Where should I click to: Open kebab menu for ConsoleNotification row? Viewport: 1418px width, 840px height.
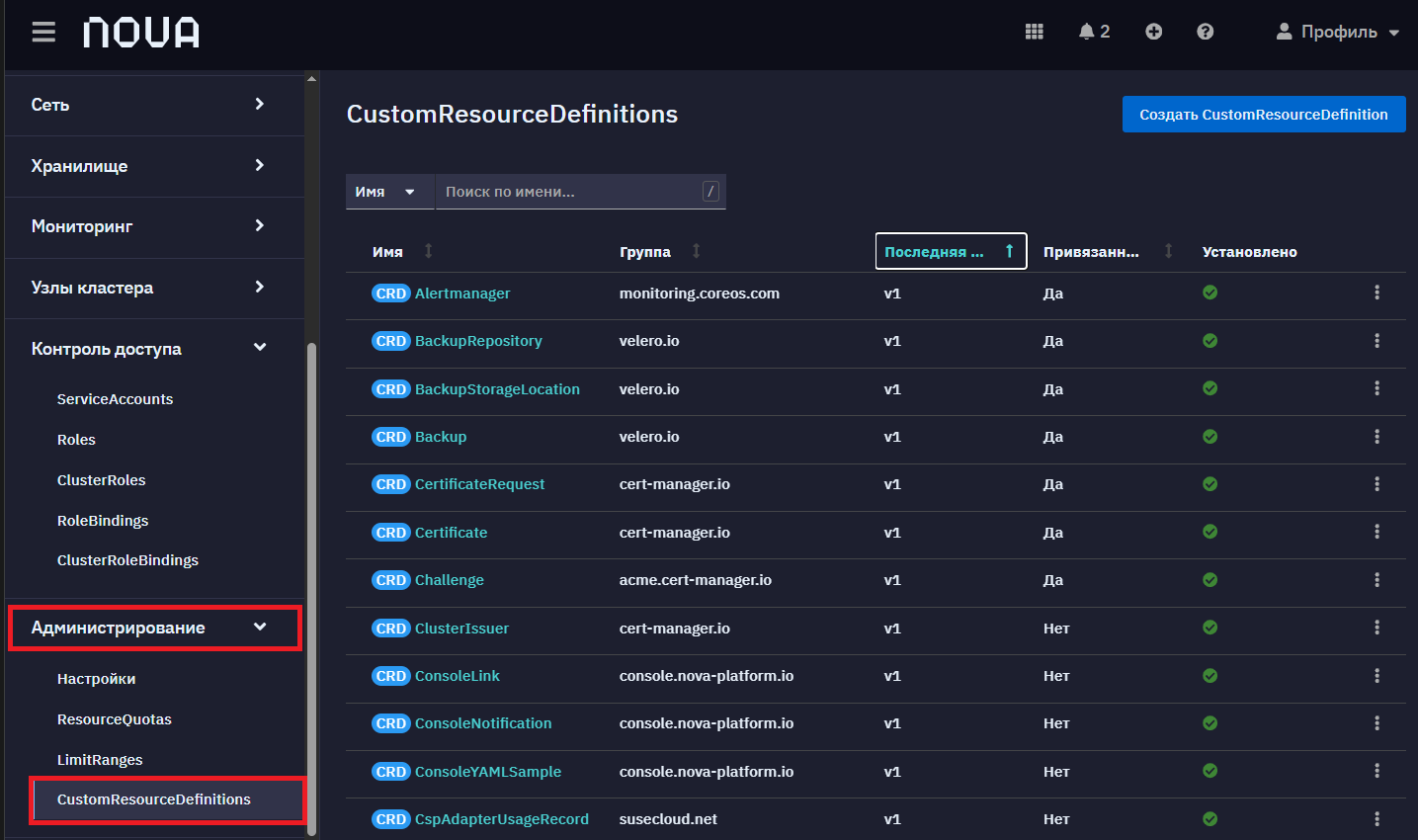point(1376,723)
